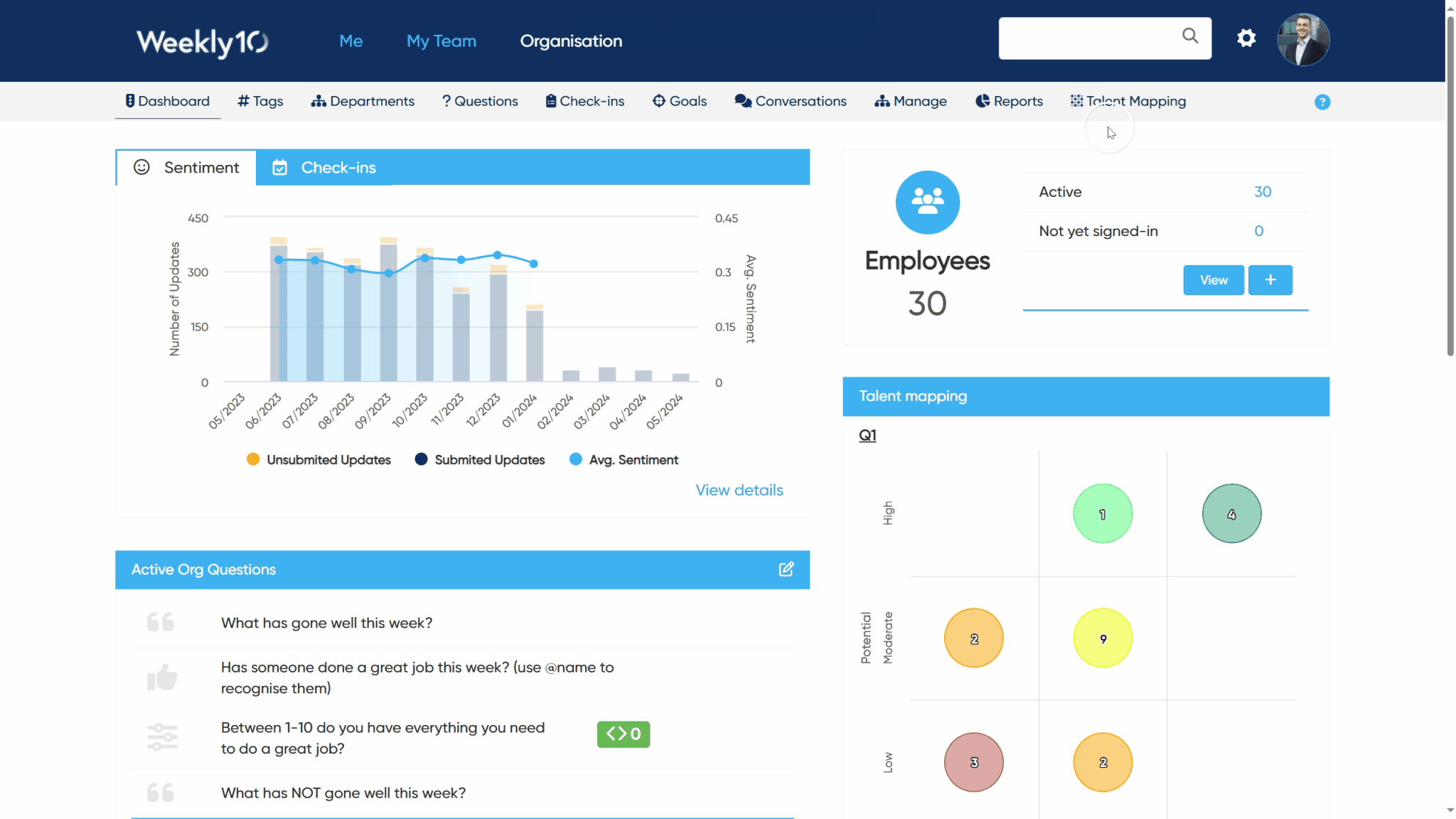Viewport: 1456px width, 819px height.
Task: Click the Weekly10 logo
Action: click(x=203, y=42)
